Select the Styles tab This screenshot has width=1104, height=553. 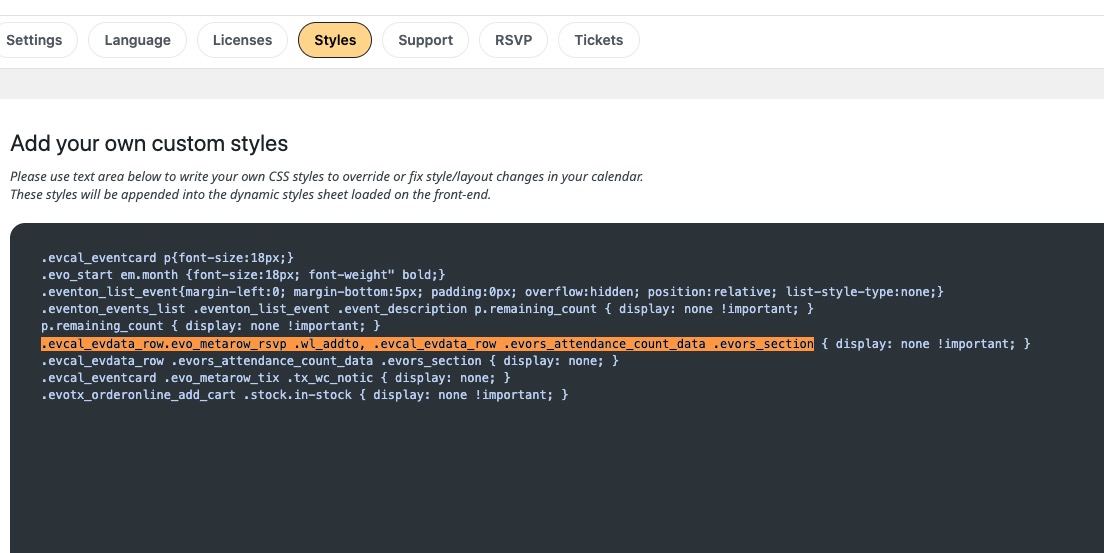[x=335, y=40]
